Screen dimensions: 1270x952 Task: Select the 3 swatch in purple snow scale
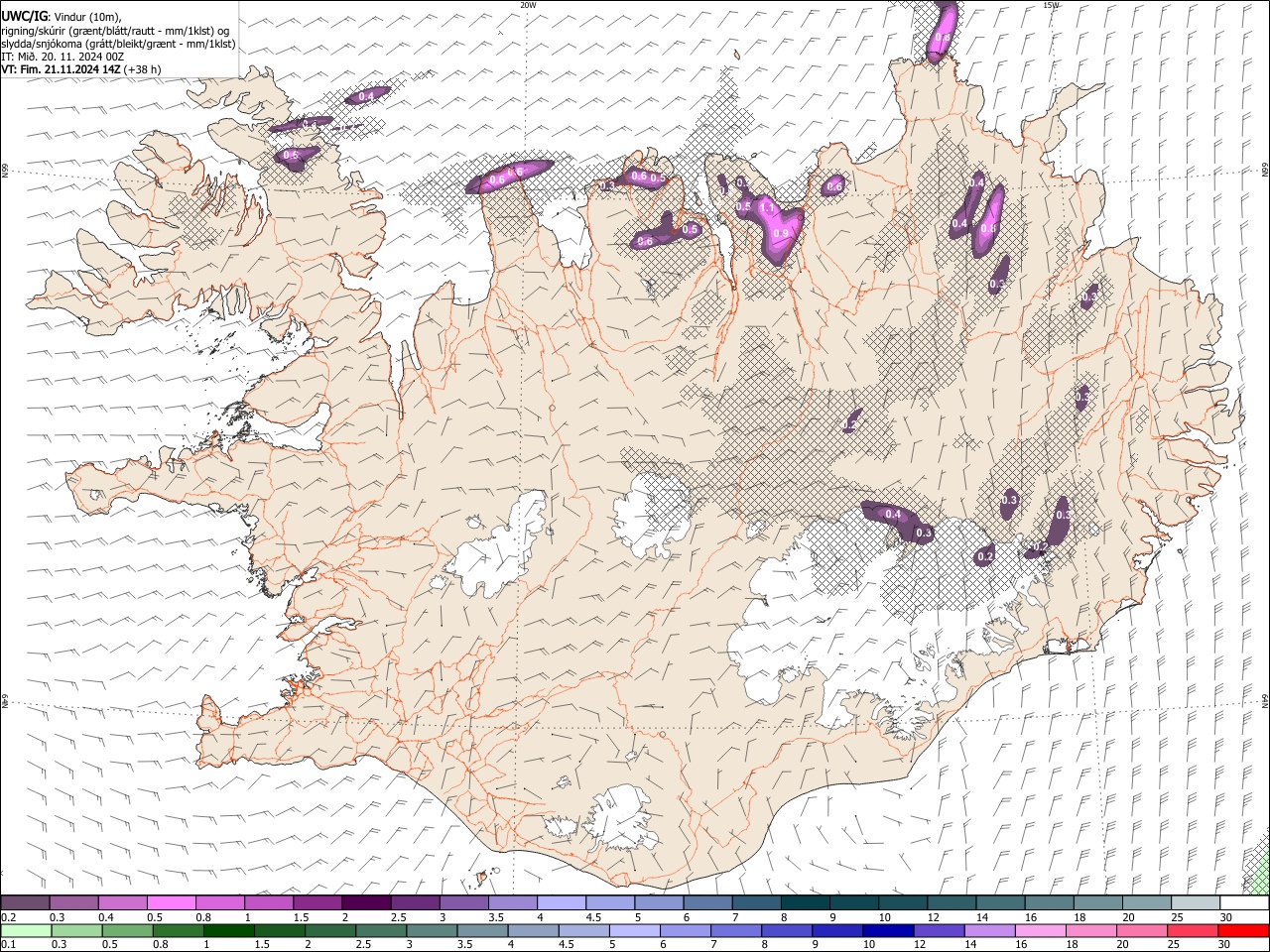click(x=462, y=903)
